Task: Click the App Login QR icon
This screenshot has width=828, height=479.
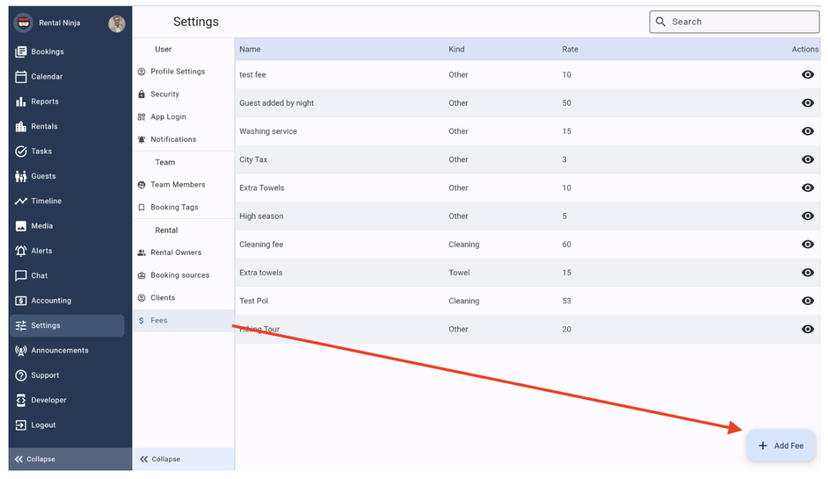Action: pyautogui.click(x=141, y=117)
